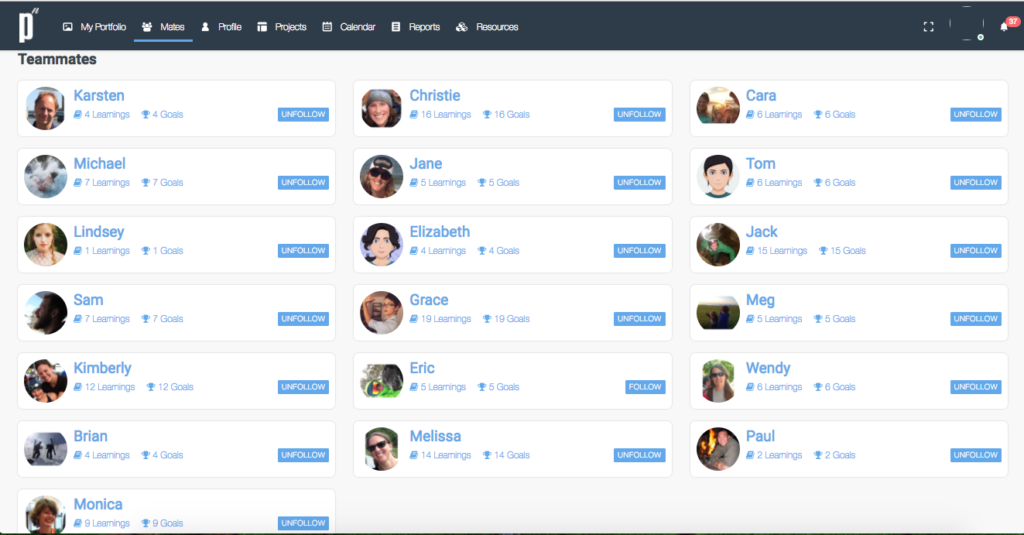Unfollow Grace
The width and height of the screenshot is (1024, 535).
point(639,319)
